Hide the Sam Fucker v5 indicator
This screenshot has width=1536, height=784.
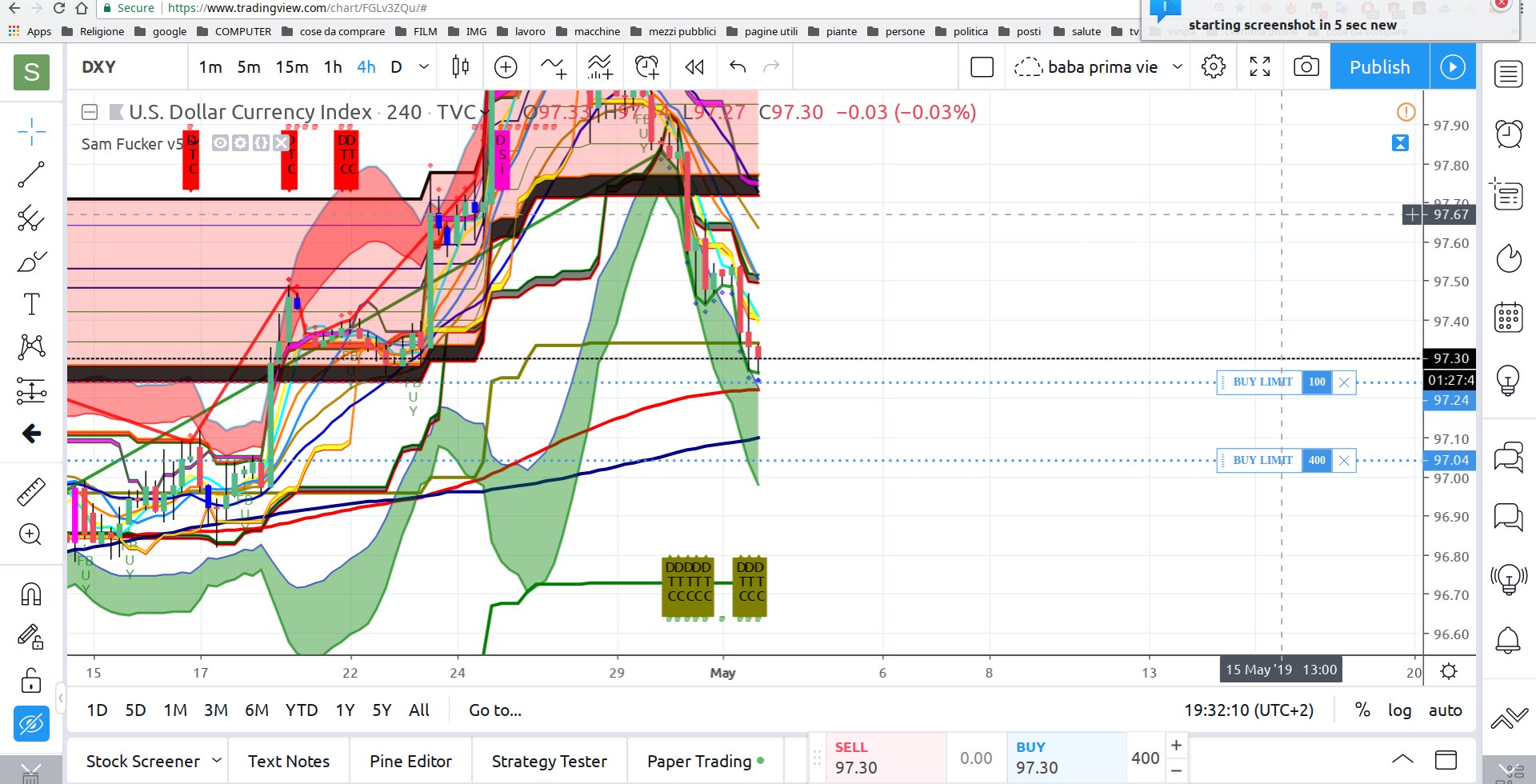[x=220, y=143]
